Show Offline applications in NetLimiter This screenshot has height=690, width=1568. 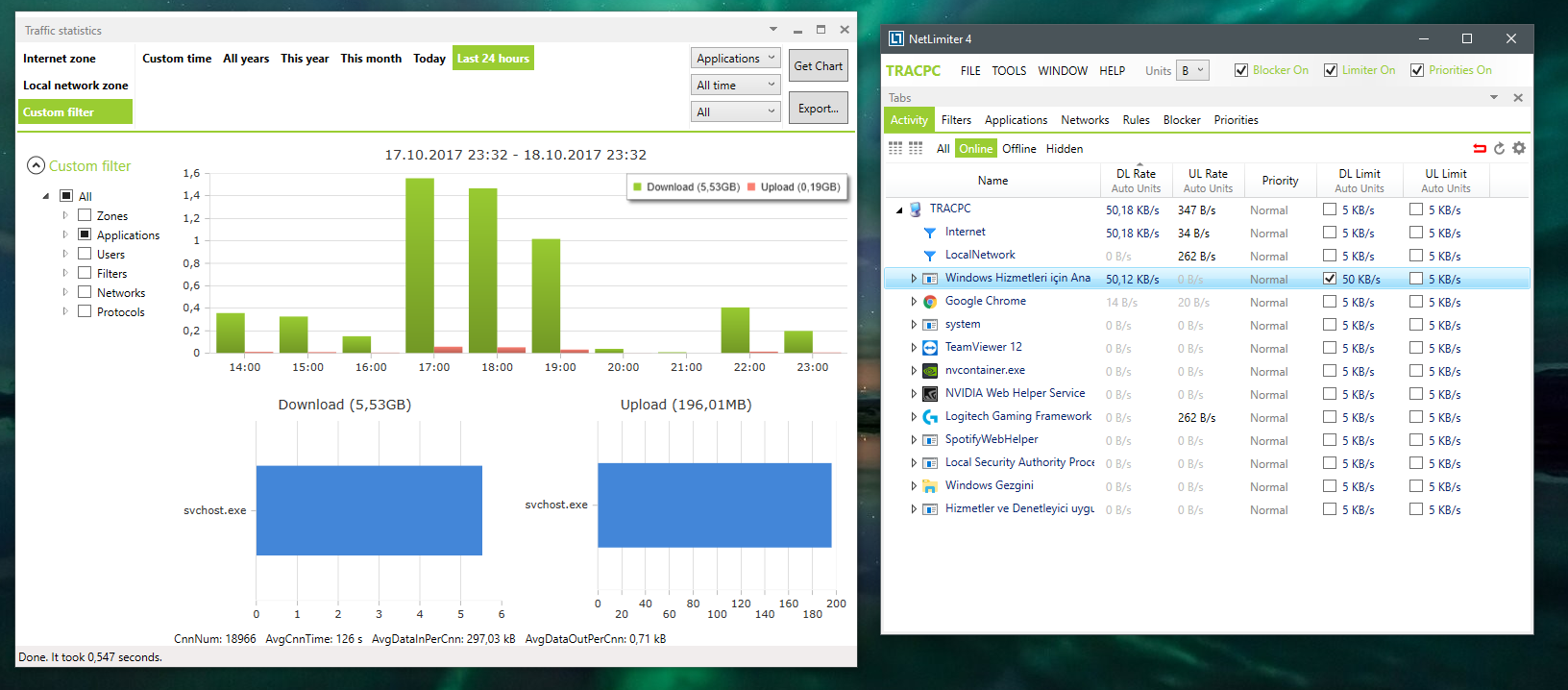pos(1019,149)
